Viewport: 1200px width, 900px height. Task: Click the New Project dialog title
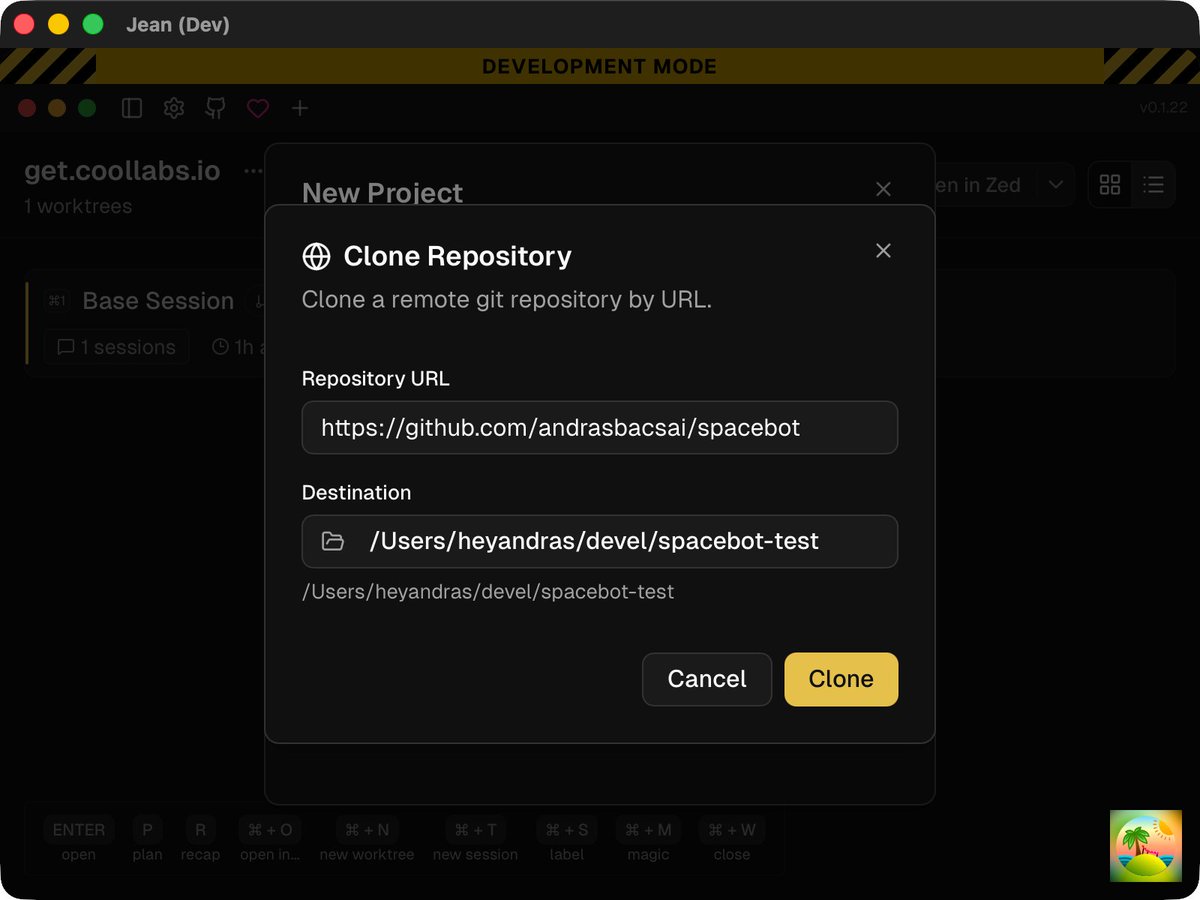(x=383, y=192)
